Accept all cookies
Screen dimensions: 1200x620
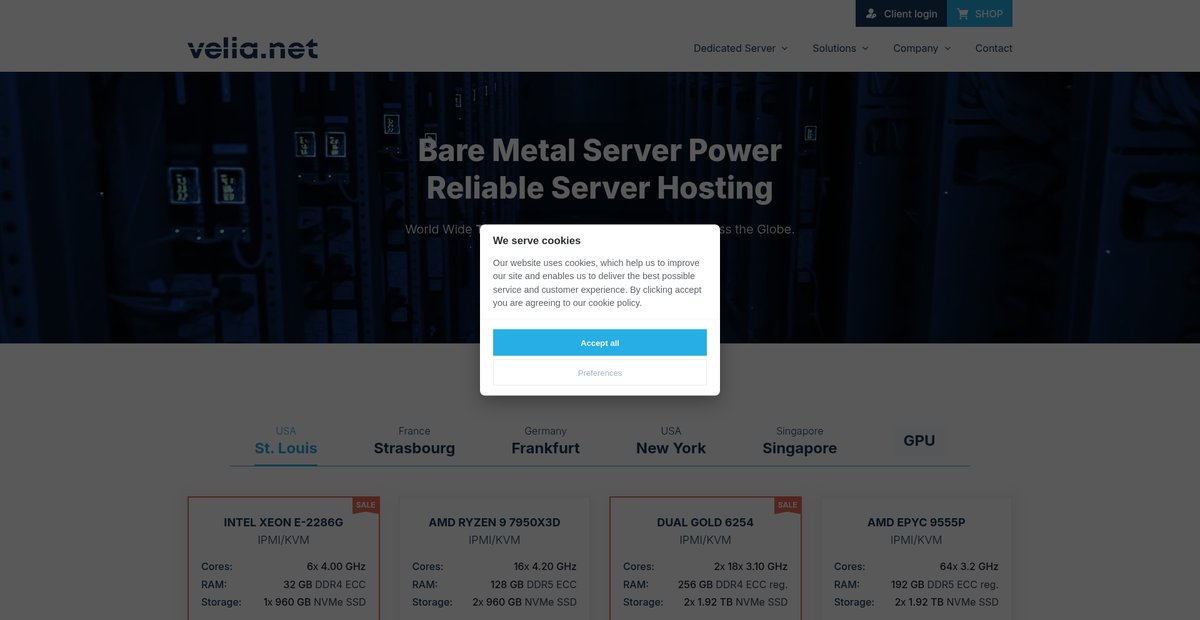(600, 343)
